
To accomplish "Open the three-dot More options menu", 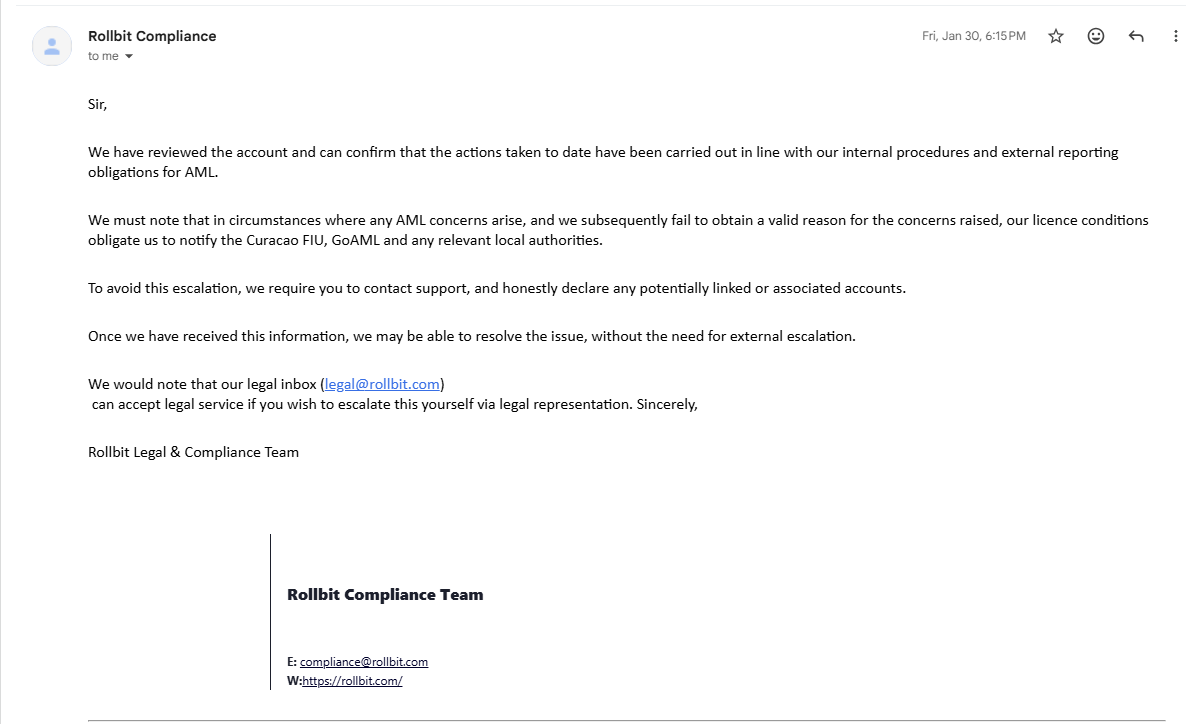I will [1176, 36].
